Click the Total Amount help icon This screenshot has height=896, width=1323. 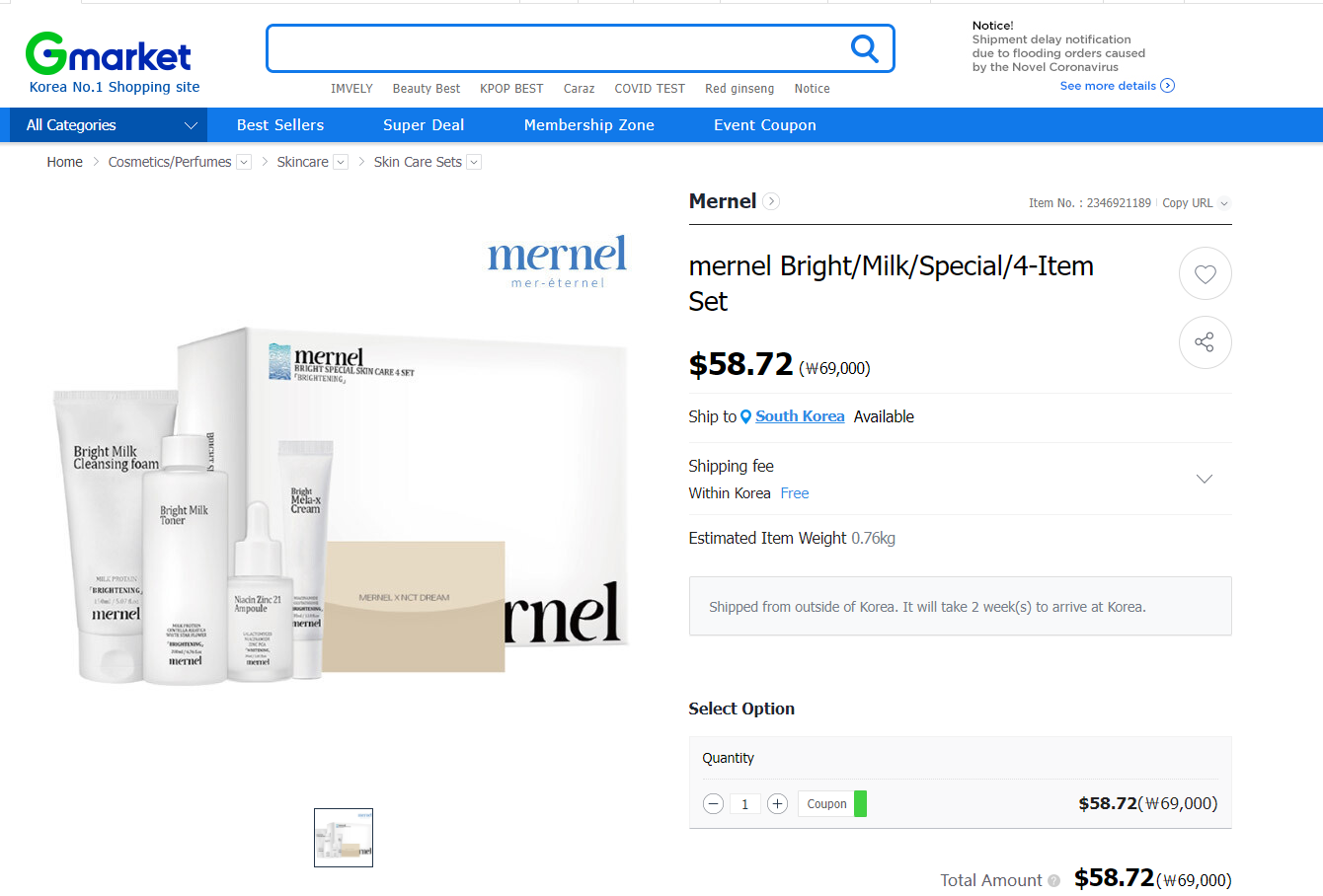tap(1054, 880)
